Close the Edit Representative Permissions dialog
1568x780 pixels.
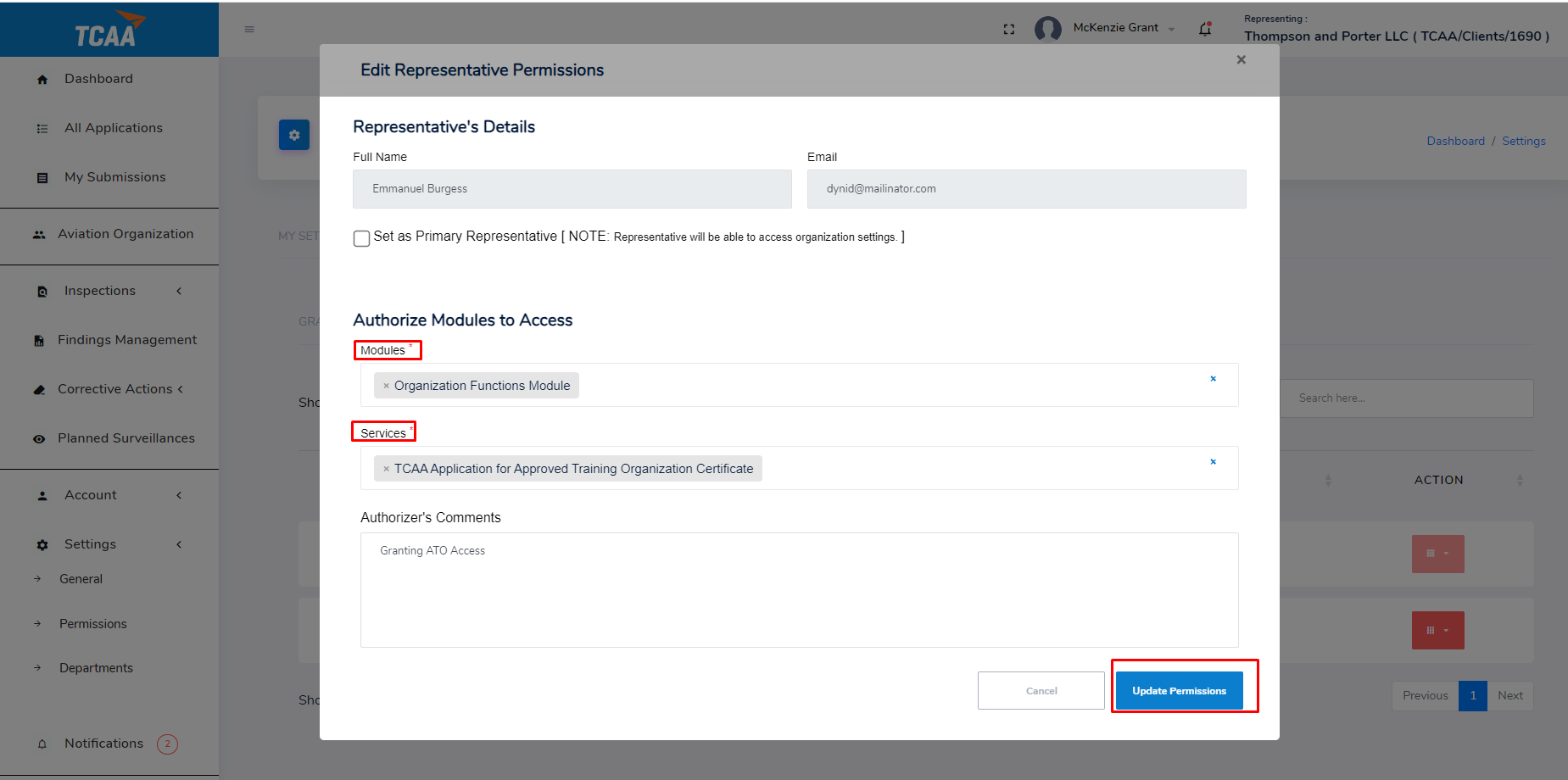pos(1242,59)
